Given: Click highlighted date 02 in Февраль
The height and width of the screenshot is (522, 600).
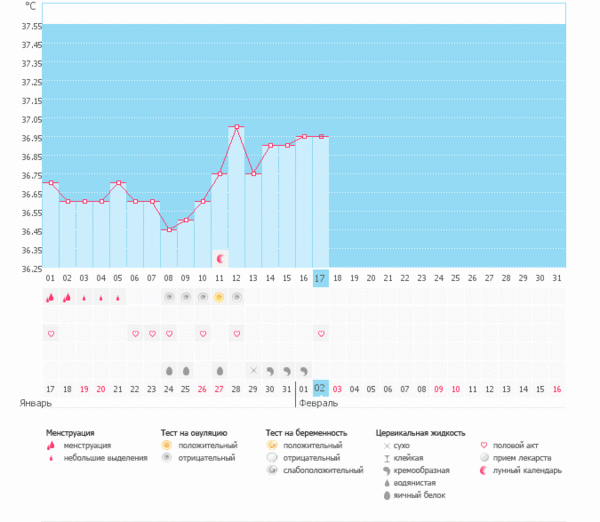Looking at the screenshot, I should point(321,388).
